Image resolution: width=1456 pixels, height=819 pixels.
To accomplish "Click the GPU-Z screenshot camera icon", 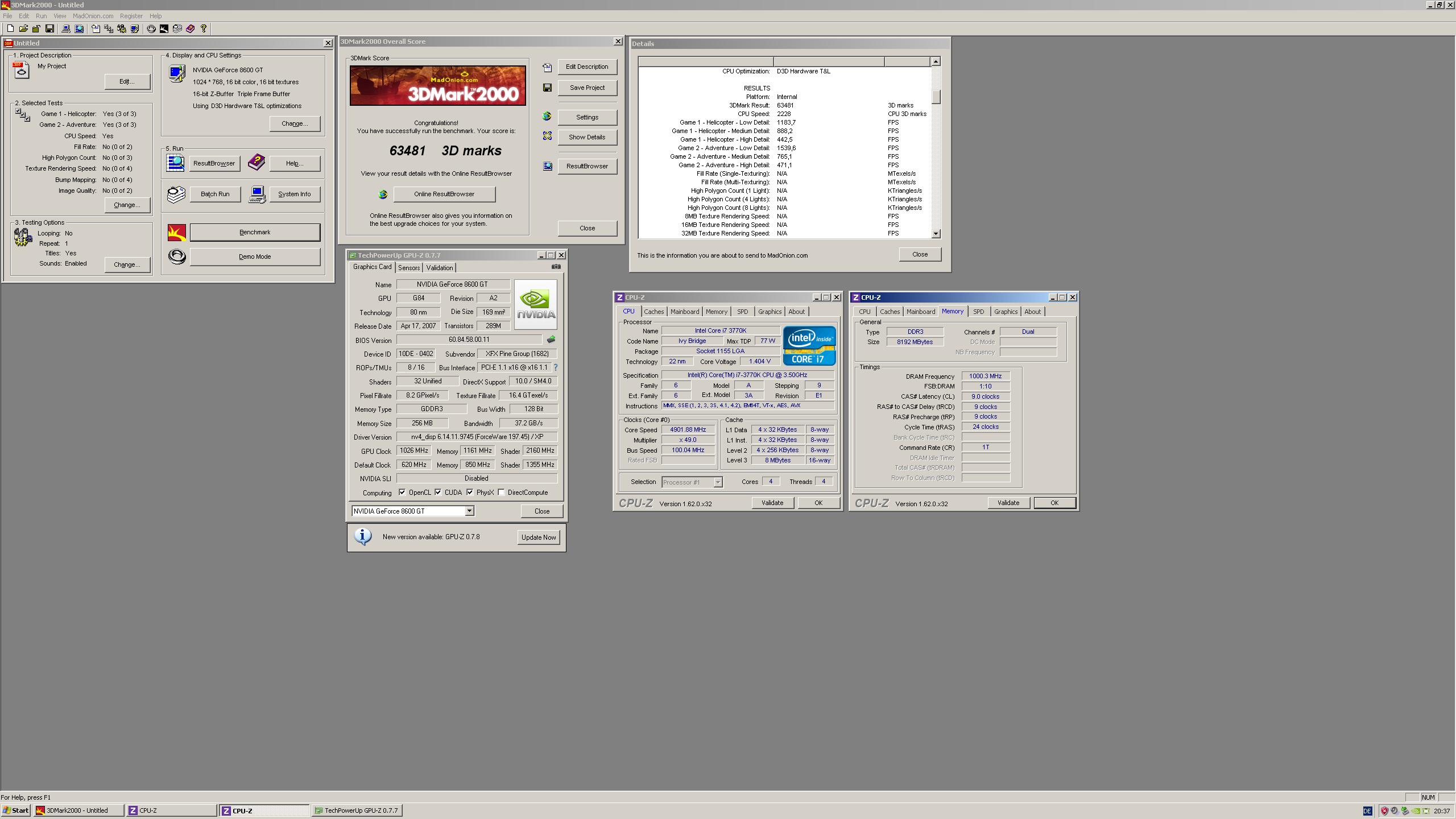I will (556, 266).
